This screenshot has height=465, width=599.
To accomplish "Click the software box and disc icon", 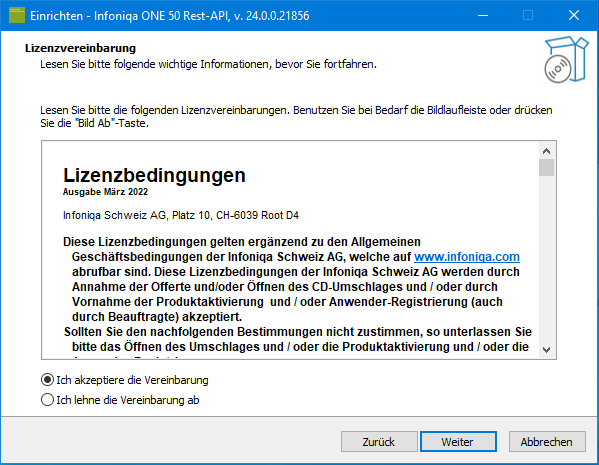I will pos(566,59).
